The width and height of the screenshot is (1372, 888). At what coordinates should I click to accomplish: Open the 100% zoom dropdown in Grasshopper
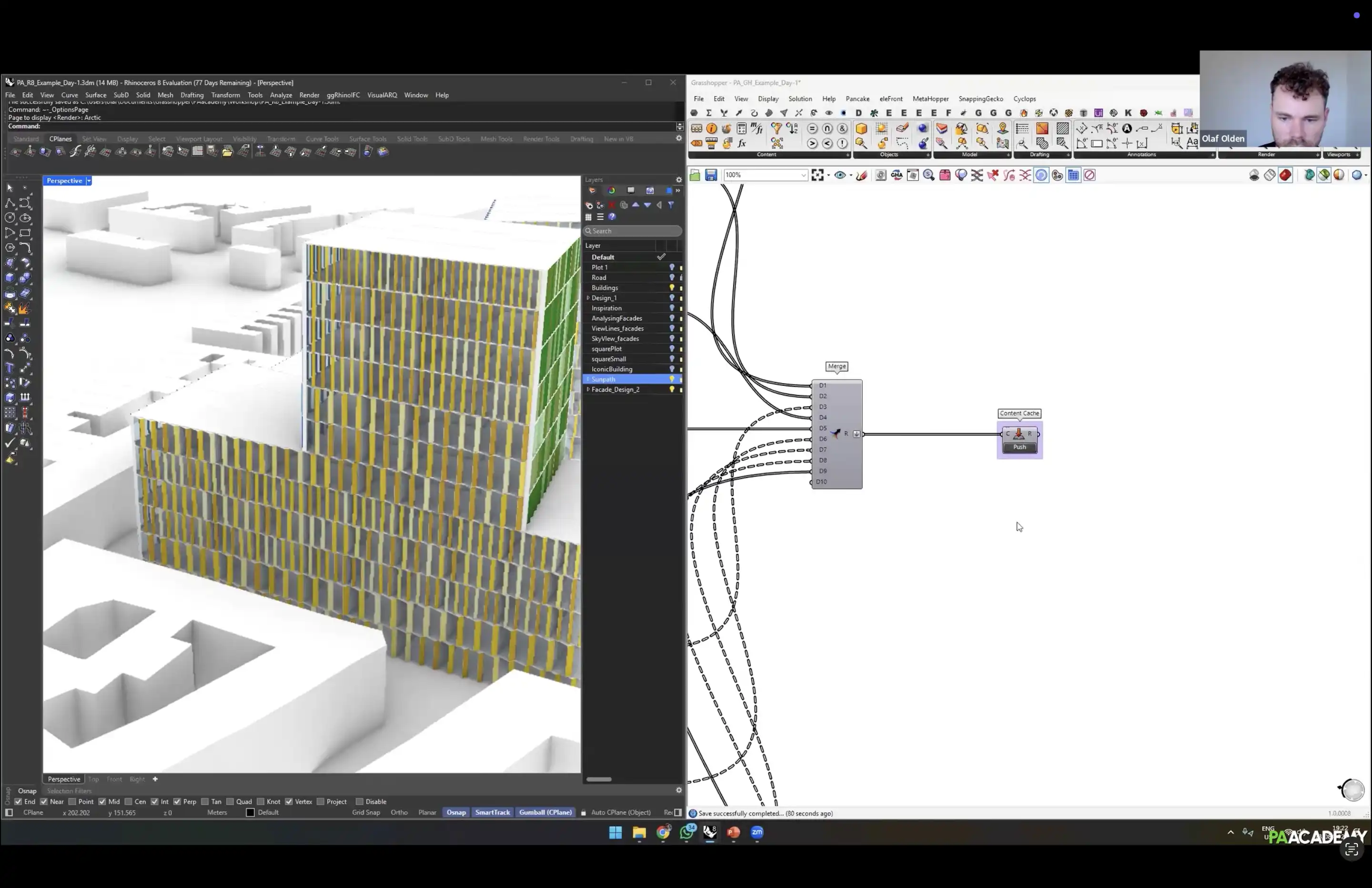(804, 175)
